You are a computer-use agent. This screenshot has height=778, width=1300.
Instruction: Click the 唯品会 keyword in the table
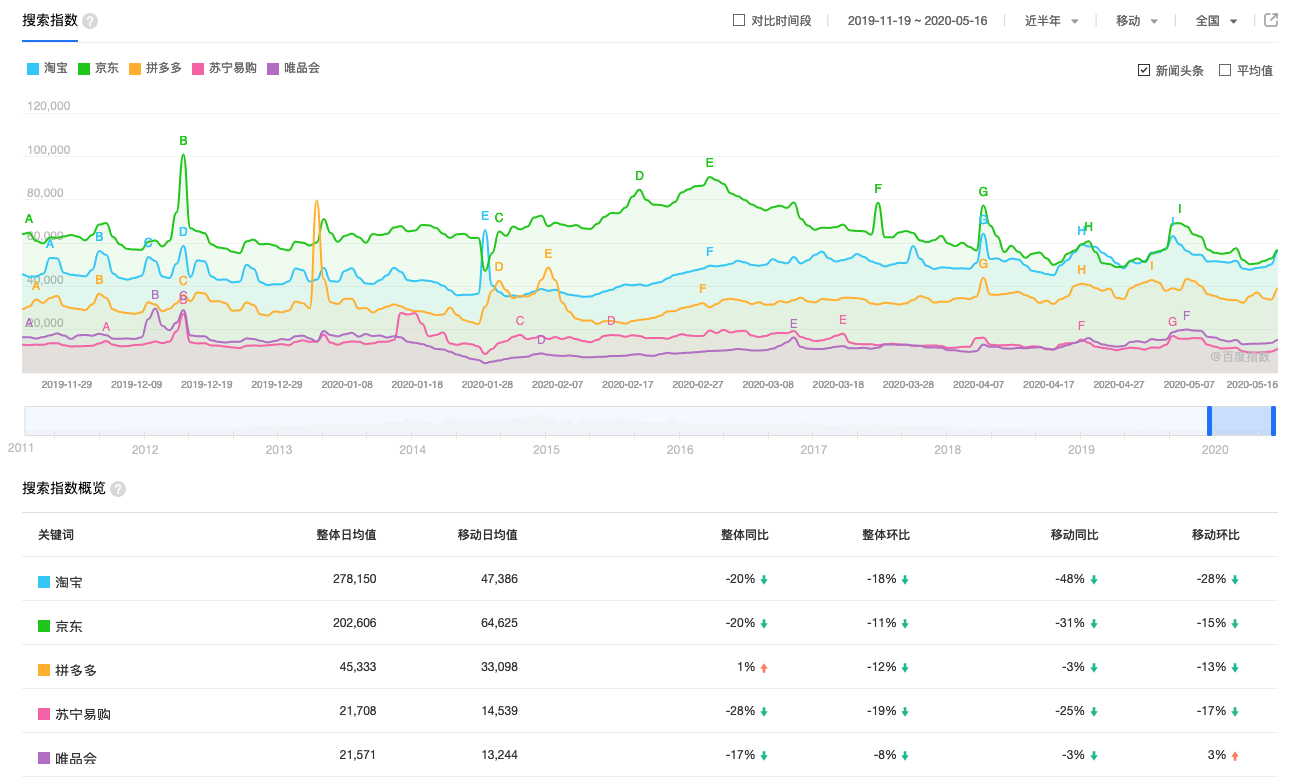click(76, 758)
